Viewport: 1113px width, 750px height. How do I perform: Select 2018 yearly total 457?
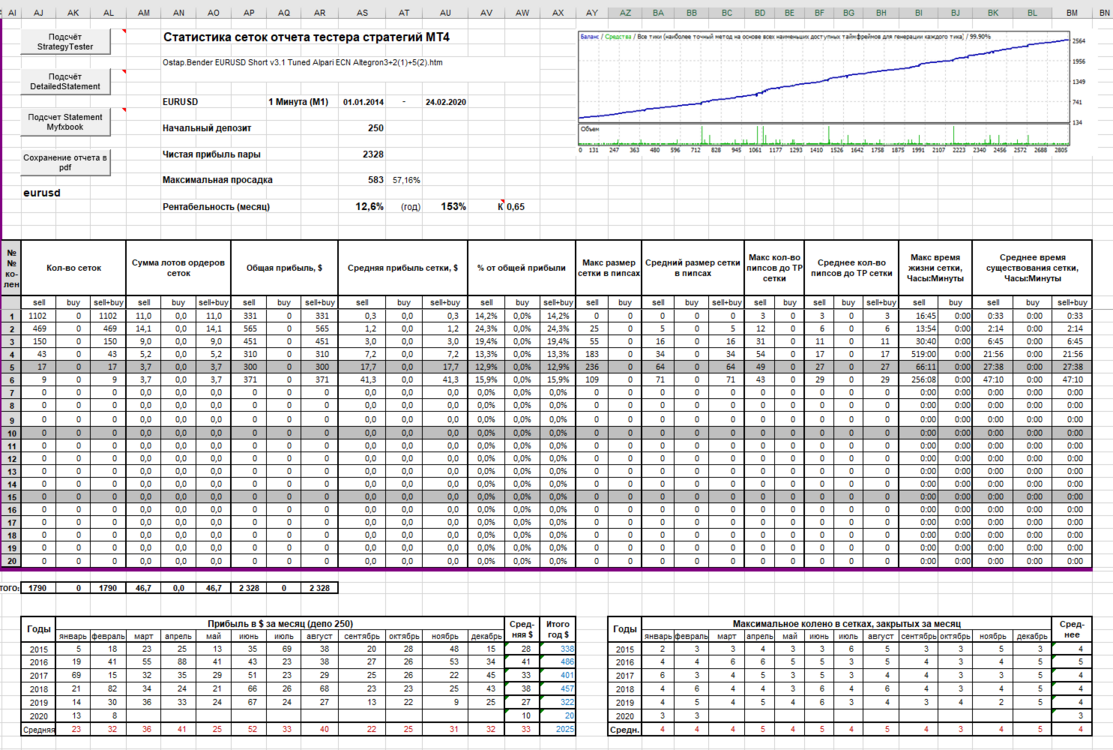click(557, 689)
